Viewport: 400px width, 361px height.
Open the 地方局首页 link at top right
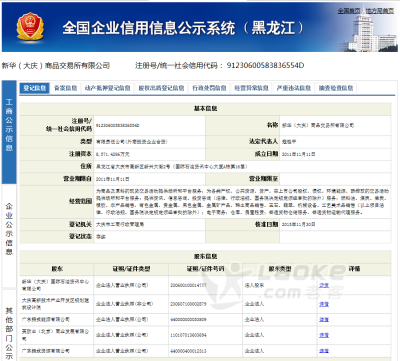click(380, 11)
